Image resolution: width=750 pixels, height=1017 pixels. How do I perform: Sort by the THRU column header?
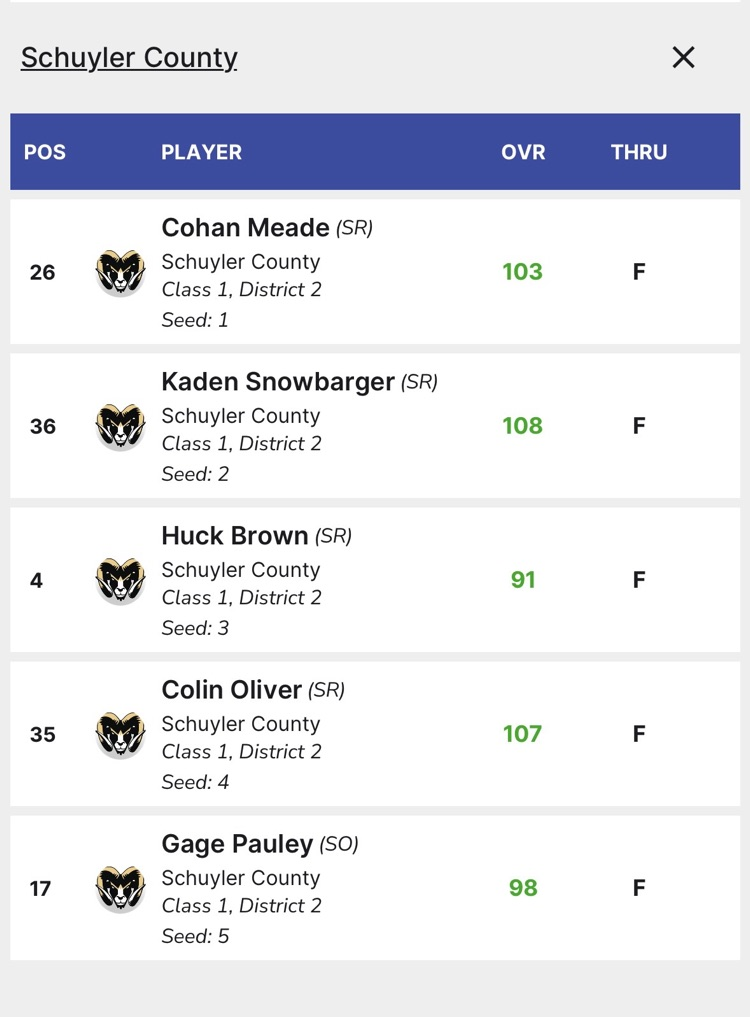[639, 152]
